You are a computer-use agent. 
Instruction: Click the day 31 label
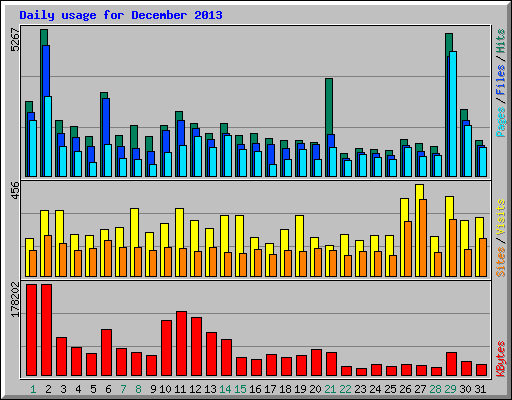pyautogui.click(x=480, y=389)
